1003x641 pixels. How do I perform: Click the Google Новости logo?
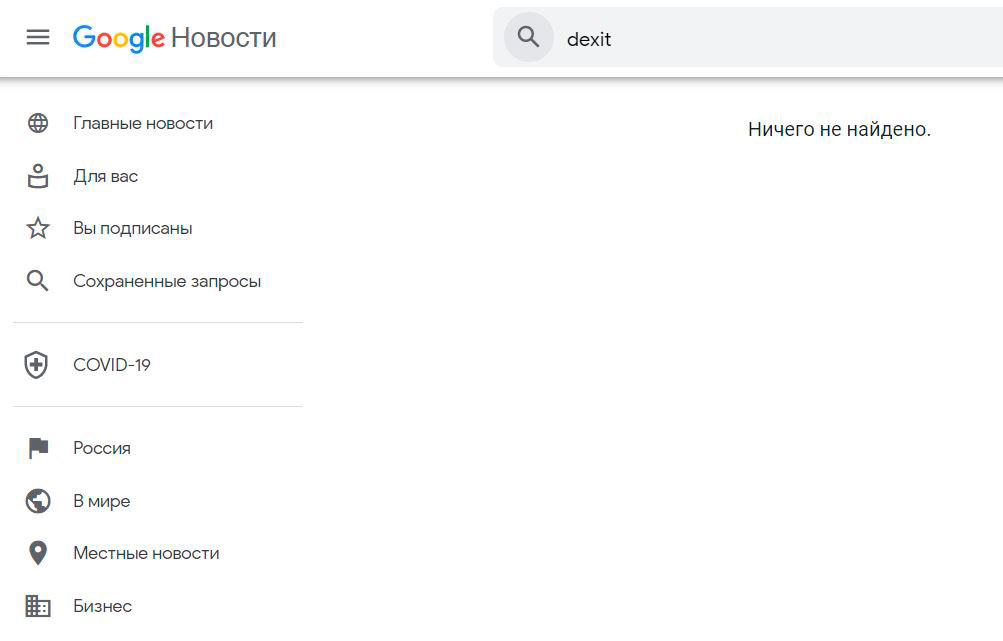(175, 38)
